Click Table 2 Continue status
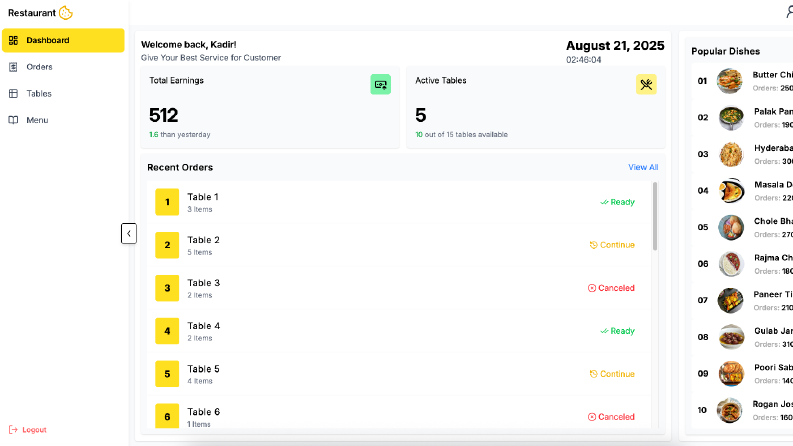Image resolution: width=793 pixels, height=446 pixels. [x=612, y=245]
